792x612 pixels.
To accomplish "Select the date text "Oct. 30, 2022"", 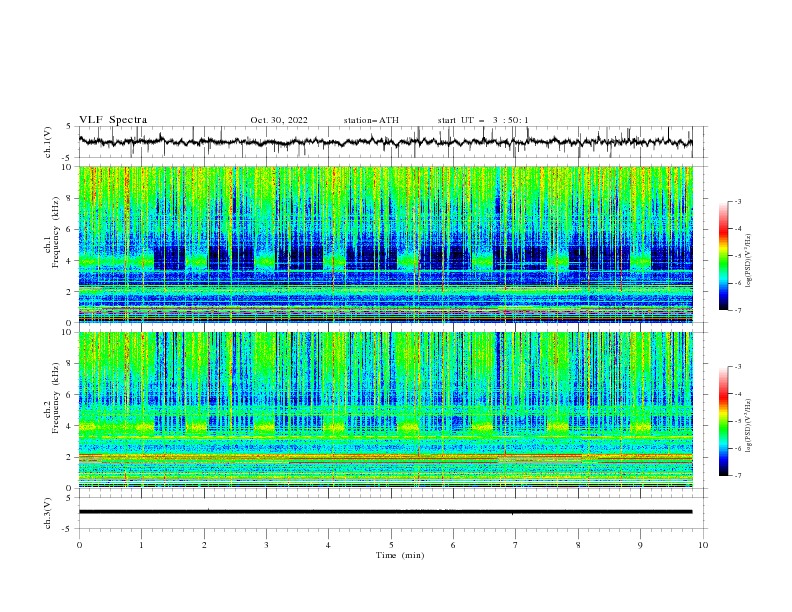I will point(279,120).
